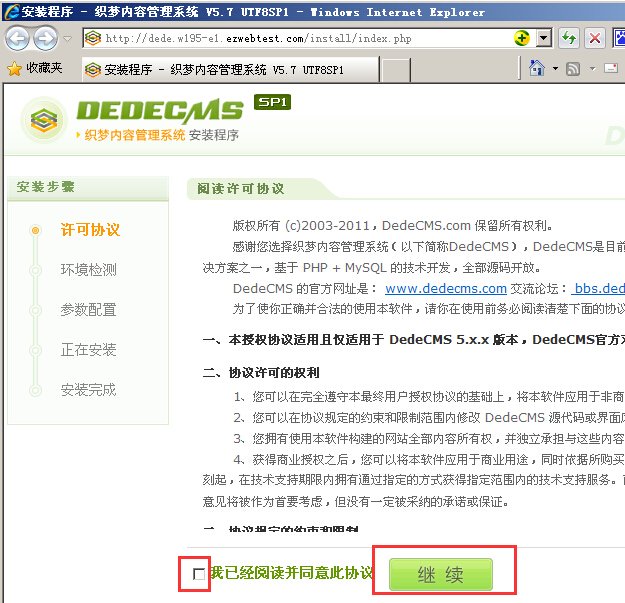Screen dimensions: 625x603
Task: Click the 版权所有 (c)2003-2011 copyright line
Action: tap(393, 226)
